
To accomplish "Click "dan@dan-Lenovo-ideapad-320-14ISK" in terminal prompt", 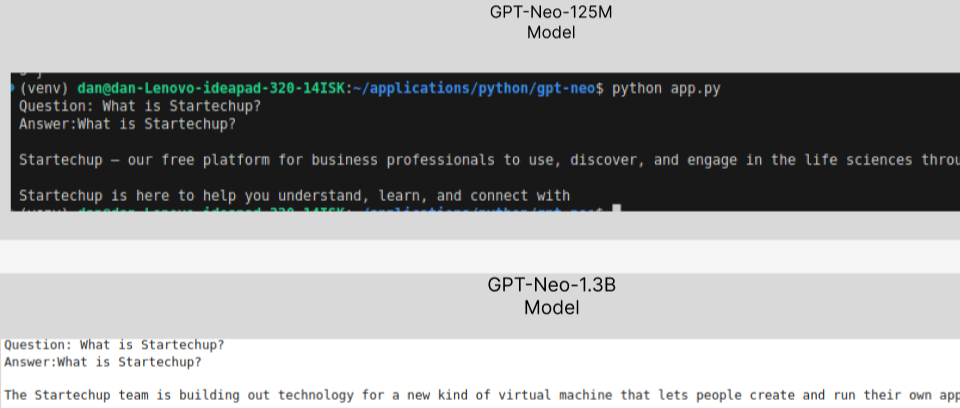I will point(211,89).
